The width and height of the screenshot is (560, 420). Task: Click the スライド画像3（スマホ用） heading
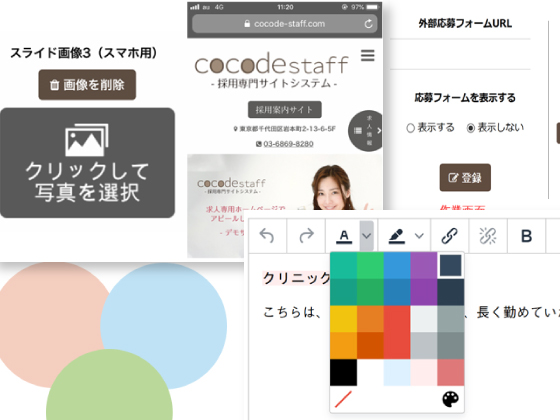tap(84, 53)
